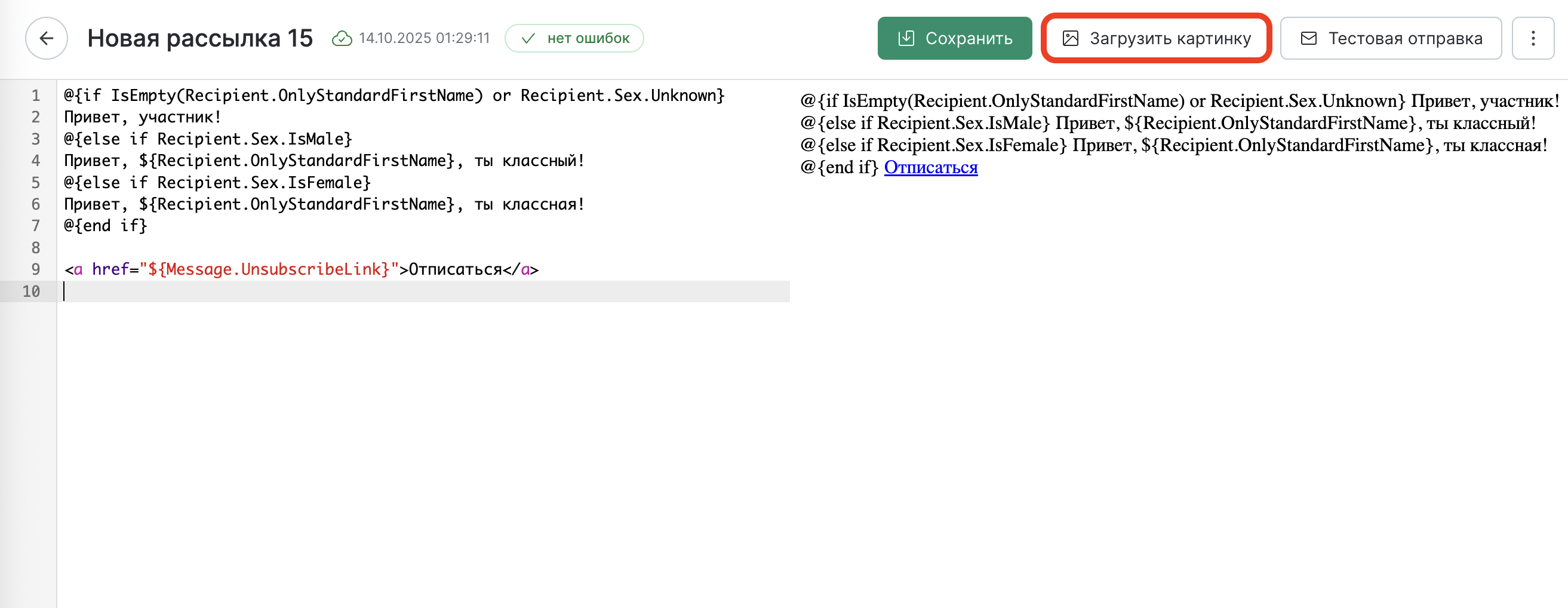Screen dimensions: 1568x608
Task: Click the code line 'Привет, участник!' in the editor
Action: click(143, 117)
